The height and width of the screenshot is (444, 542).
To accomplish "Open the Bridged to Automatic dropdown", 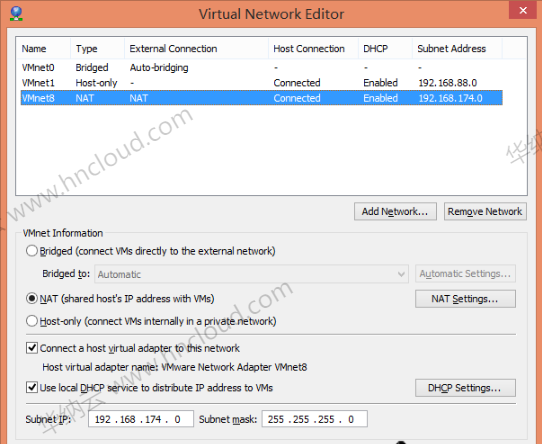I will (x=251, y=274).
